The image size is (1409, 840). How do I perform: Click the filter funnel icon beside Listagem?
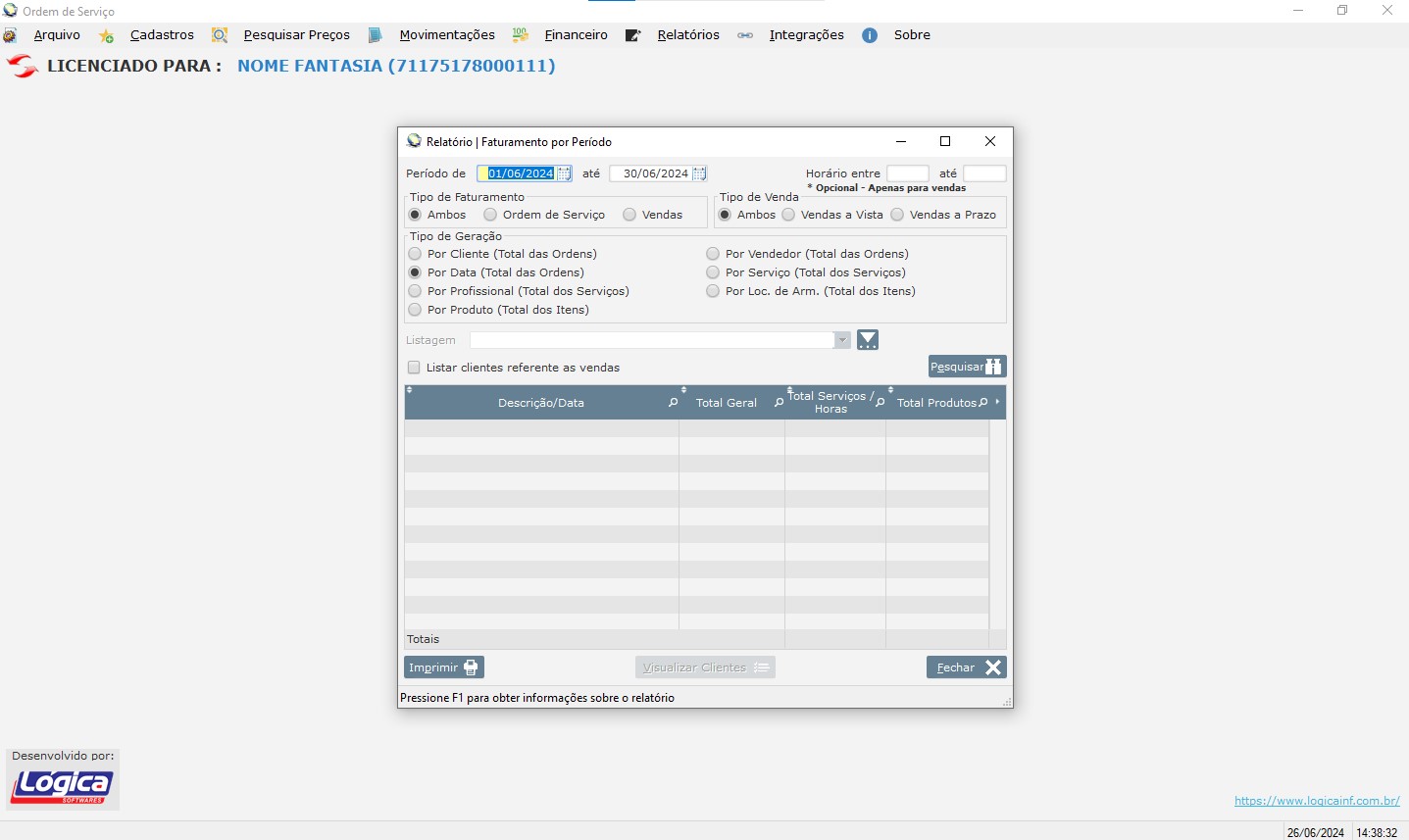868,340
